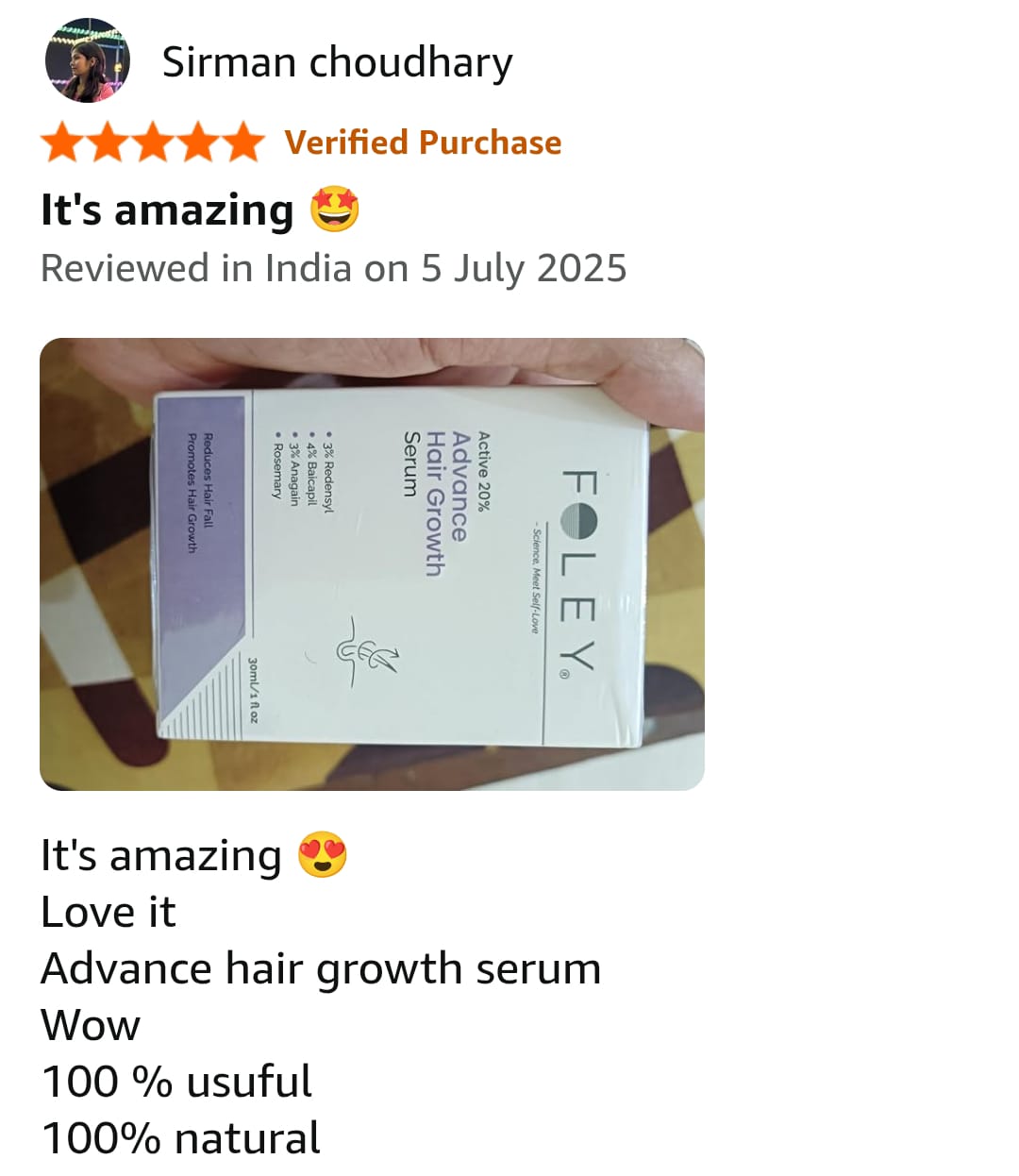This screenshot has width=1019, height=1176.
Task: Select the first orange rating star
Action: point(63,142)
